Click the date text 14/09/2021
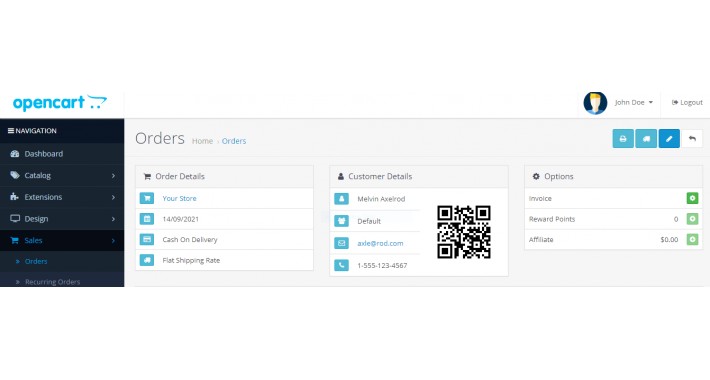710x380 pixels. (181, 219)
